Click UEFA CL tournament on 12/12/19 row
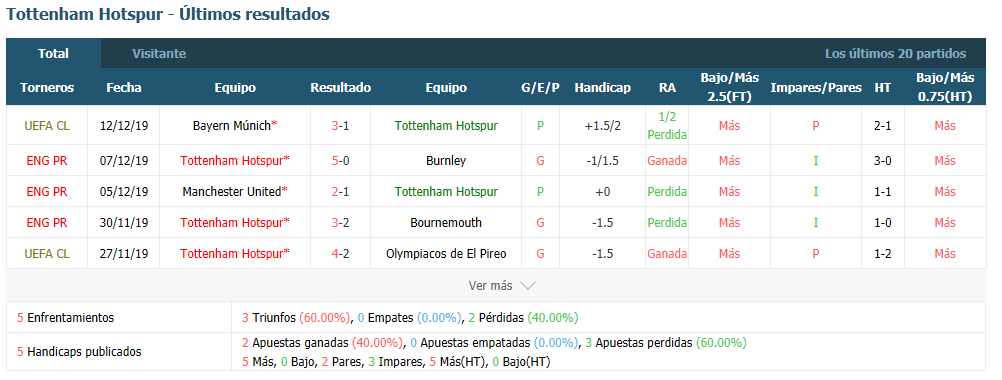 pos(47,126)
